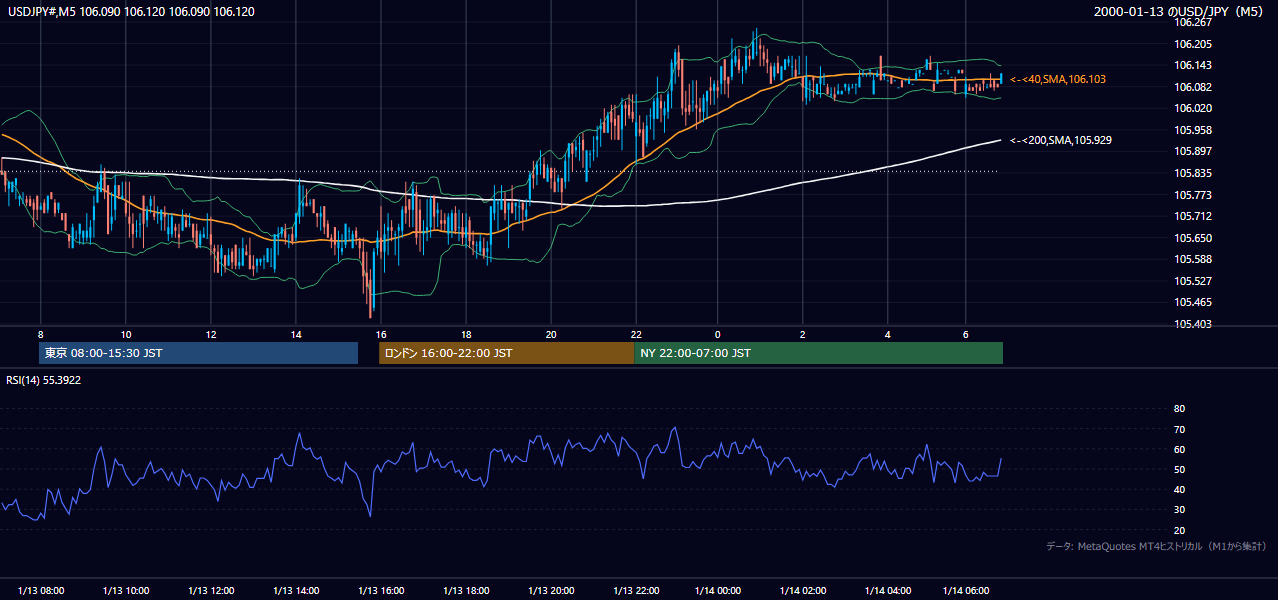The height and width of the screenshot is (600, 1278).
Task: Click price axis value 106.143
Action: click(x=1193, y=65)
